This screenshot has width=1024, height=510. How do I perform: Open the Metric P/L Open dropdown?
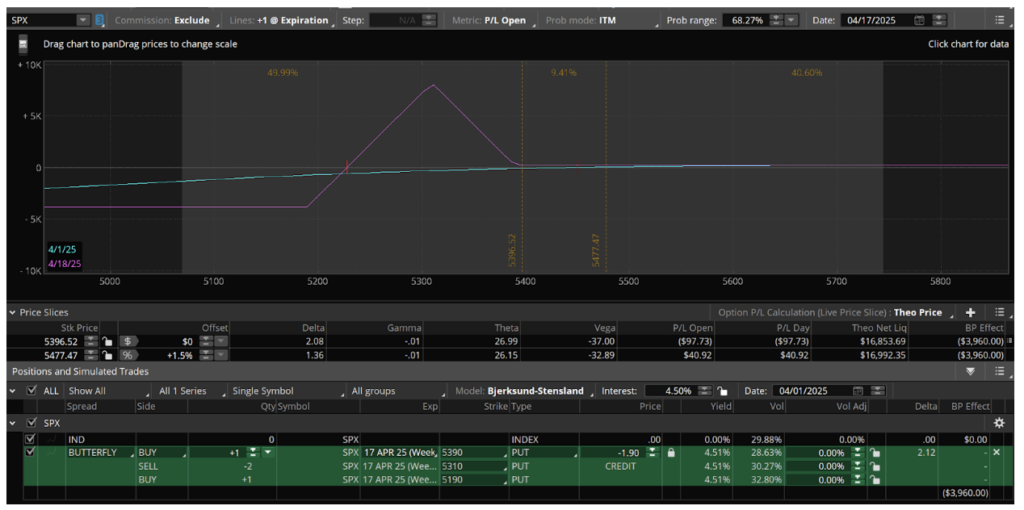click(494, 20)
